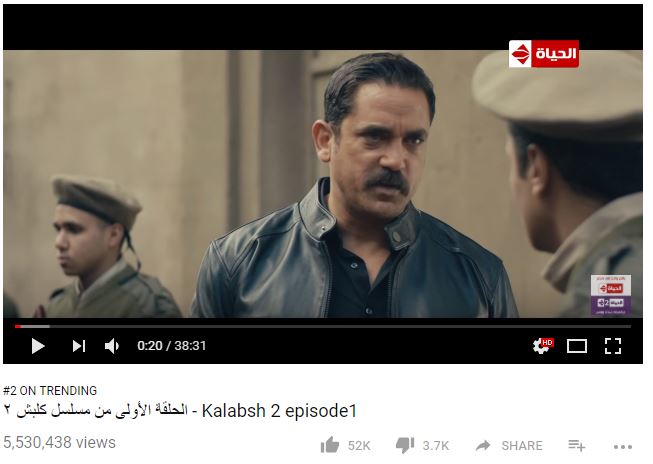
Task: Open HD quality settings gear
Action: (x=542, y=346)
